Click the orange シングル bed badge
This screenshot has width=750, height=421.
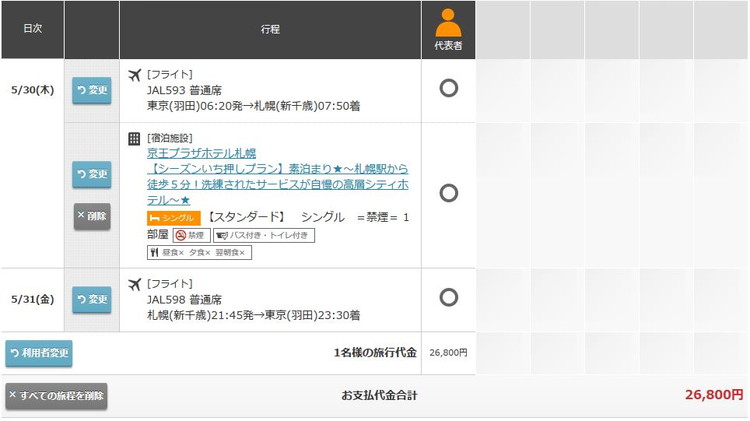point(173,218)
